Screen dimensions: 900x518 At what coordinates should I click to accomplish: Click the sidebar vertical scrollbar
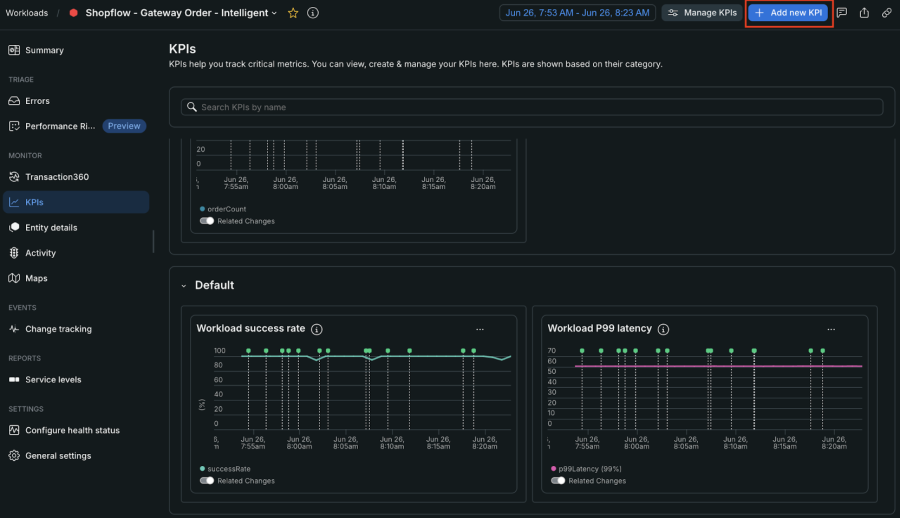pyautogui.click(x=153, y=241)
